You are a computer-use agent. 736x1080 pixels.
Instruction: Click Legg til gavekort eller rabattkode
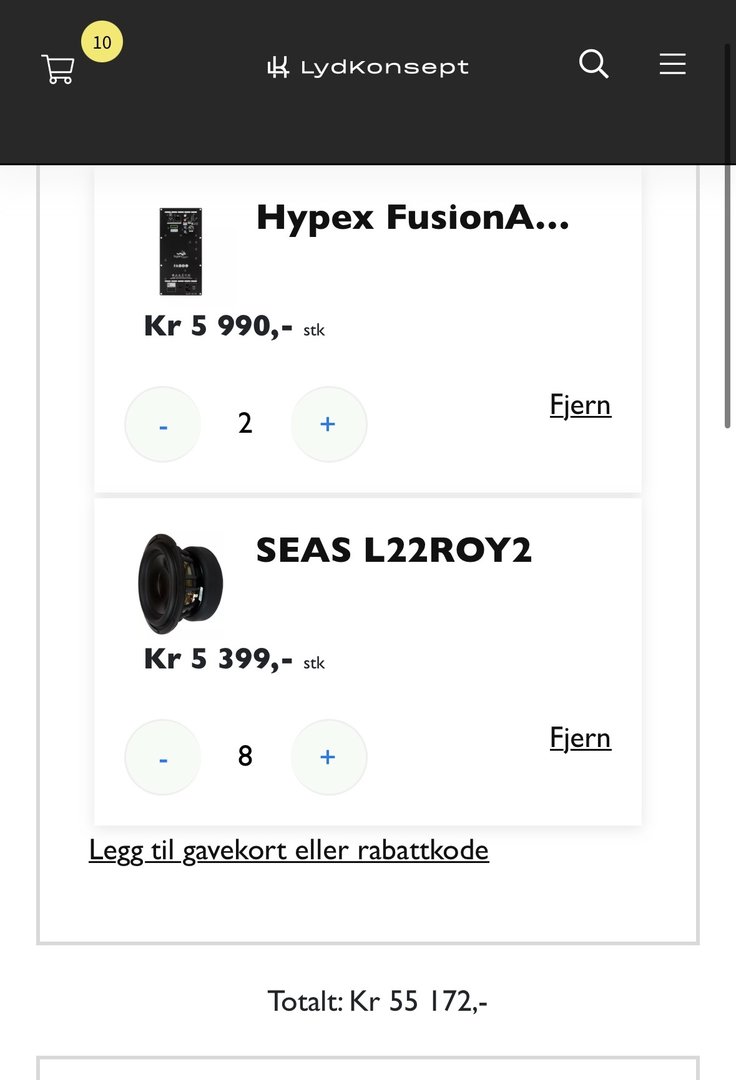coord(289,851)
